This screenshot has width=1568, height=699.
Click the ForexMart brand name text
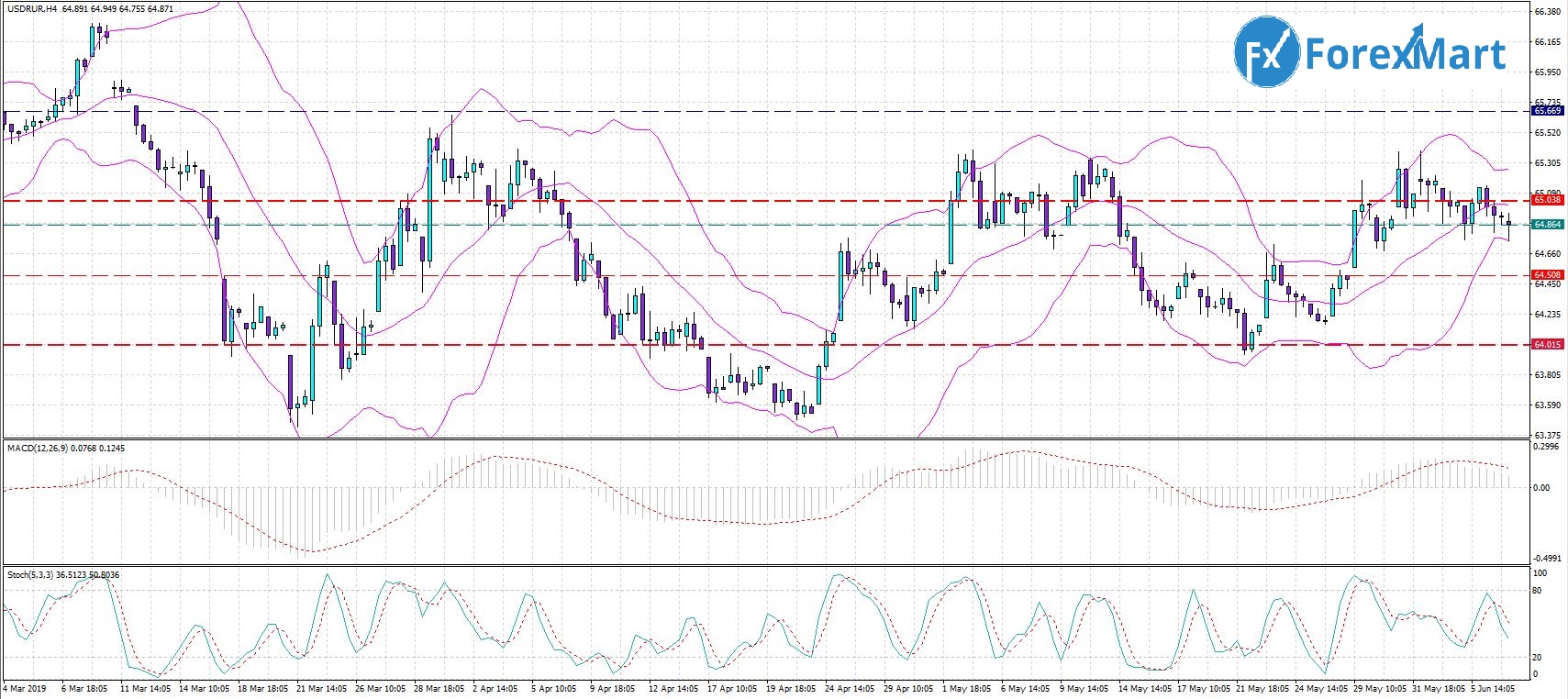1405,54
